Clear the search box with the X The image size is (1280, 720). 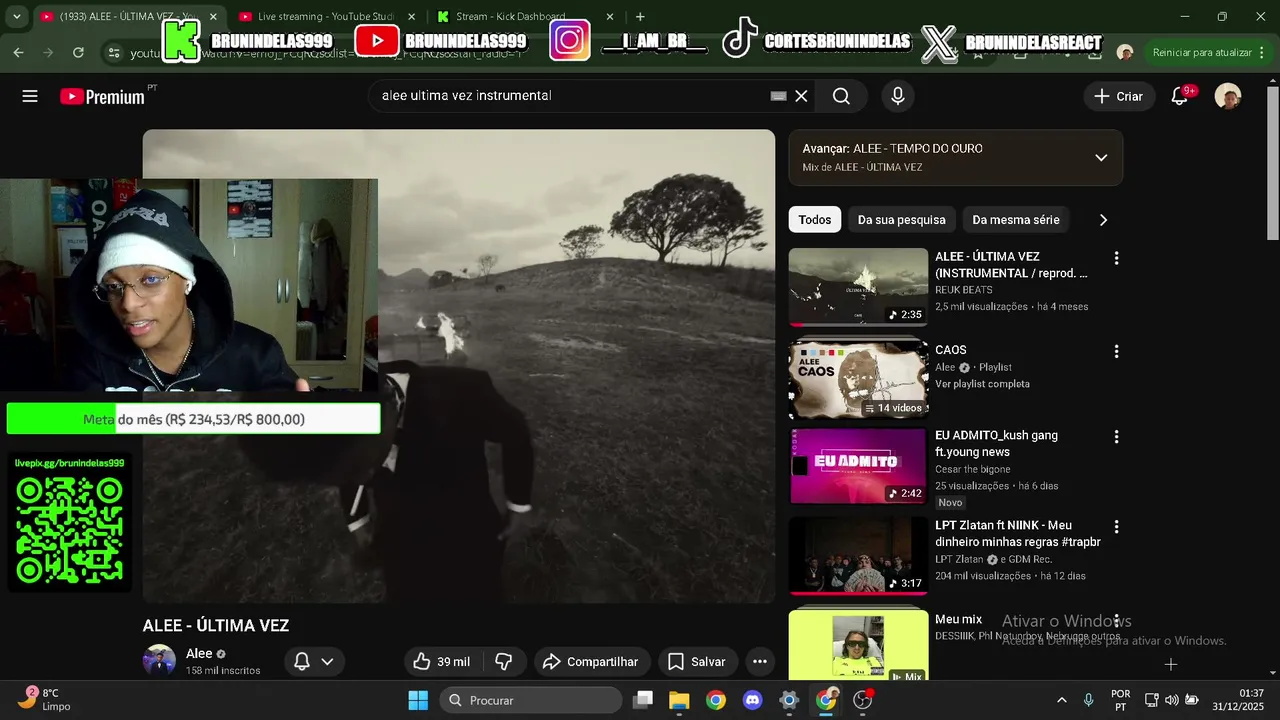click(801, 96)
